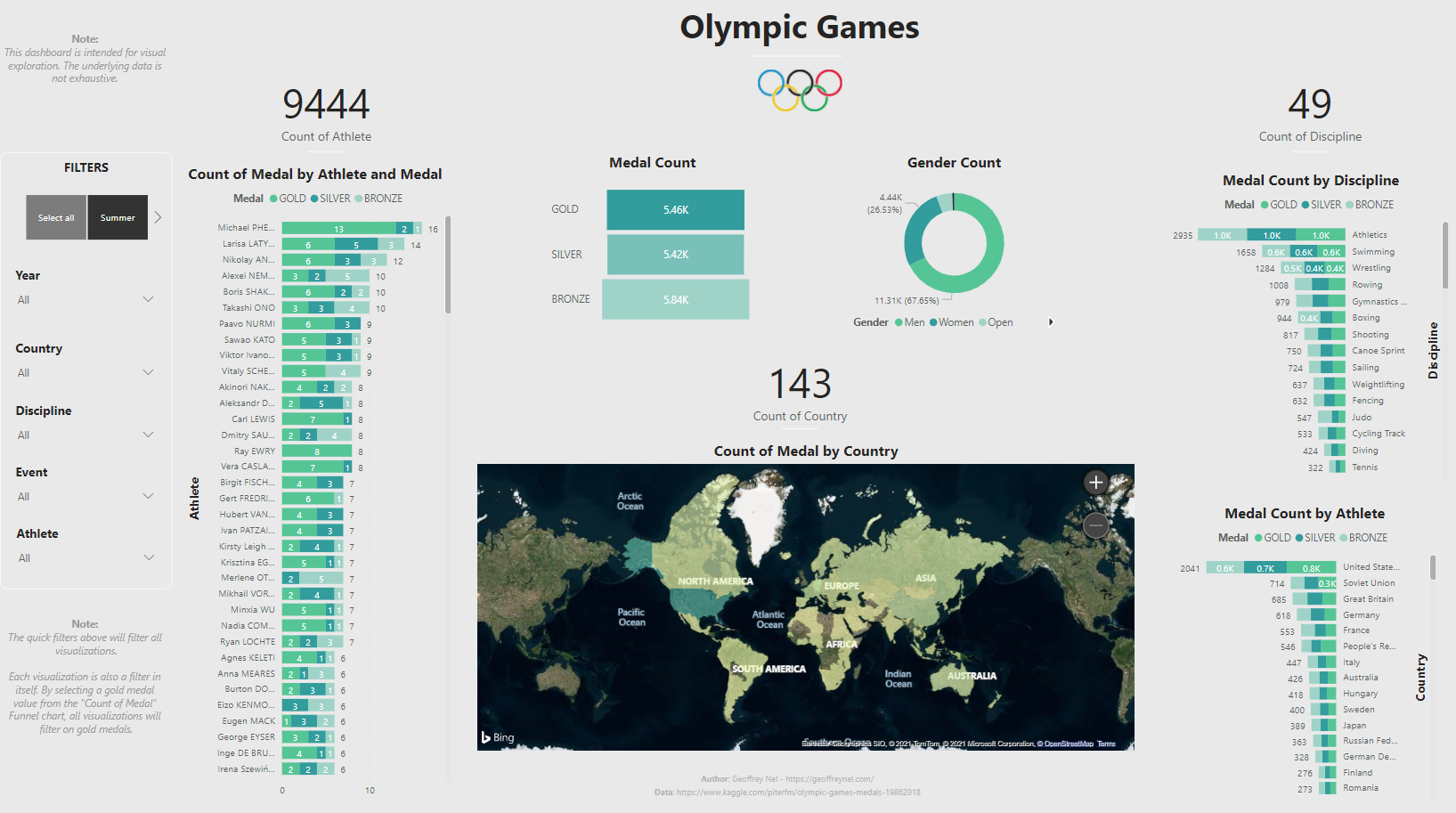This screenshot has width=1456, height=813.
Task: Zoom out the map with minus button
Action: (x=1095, y=526)
